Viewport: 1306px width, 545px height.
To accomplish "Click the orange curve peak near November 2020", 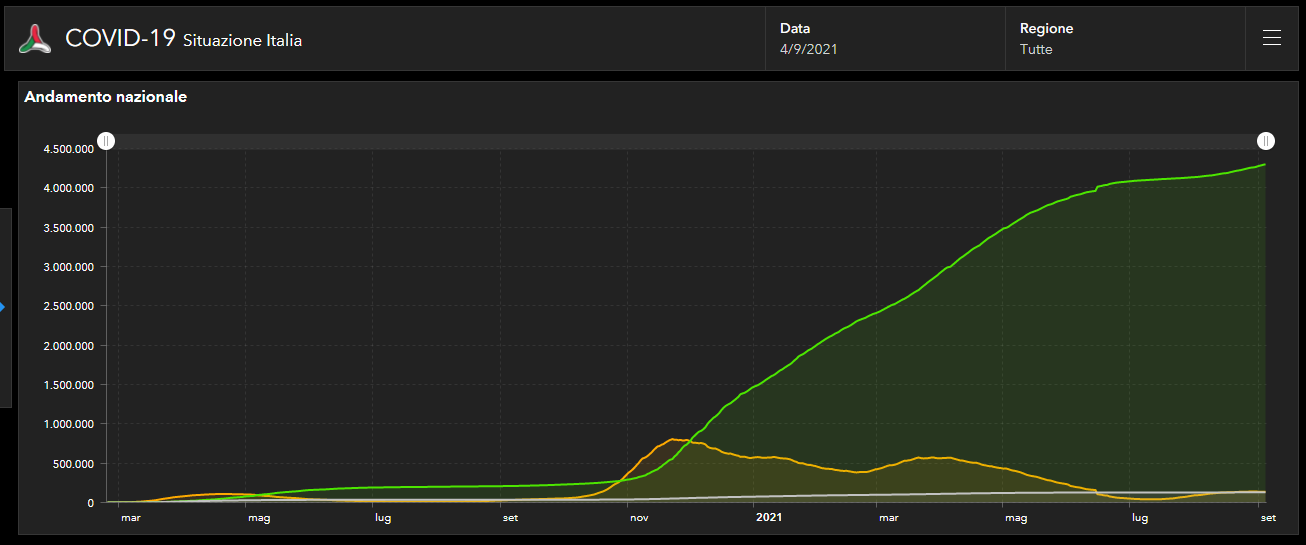I will coord(673,439).
